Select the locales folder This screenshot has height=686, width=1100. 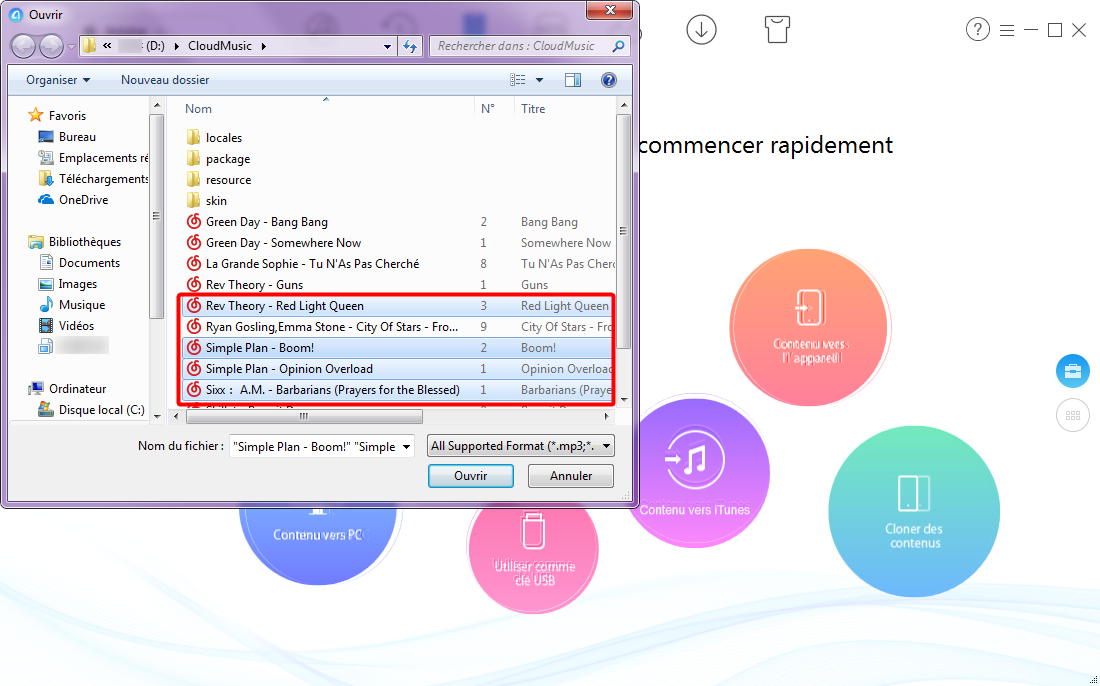pyautogui.click(x=215, y=137)
